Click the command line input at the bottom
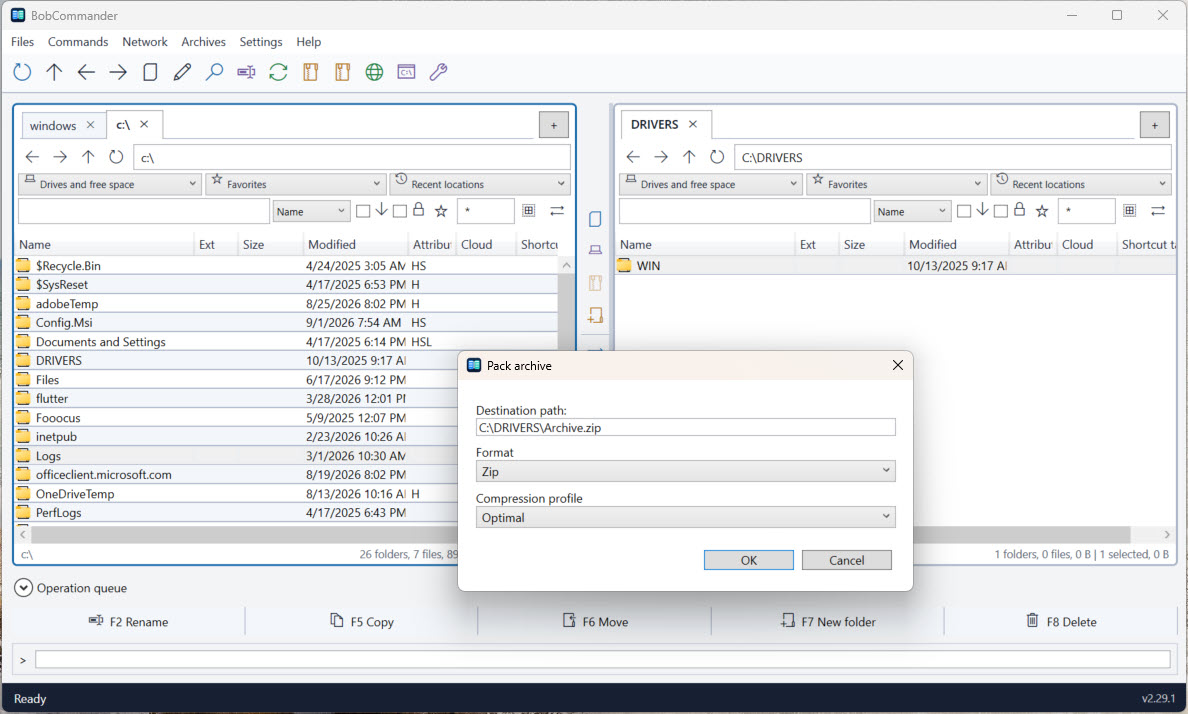 [x=603, y=659]
